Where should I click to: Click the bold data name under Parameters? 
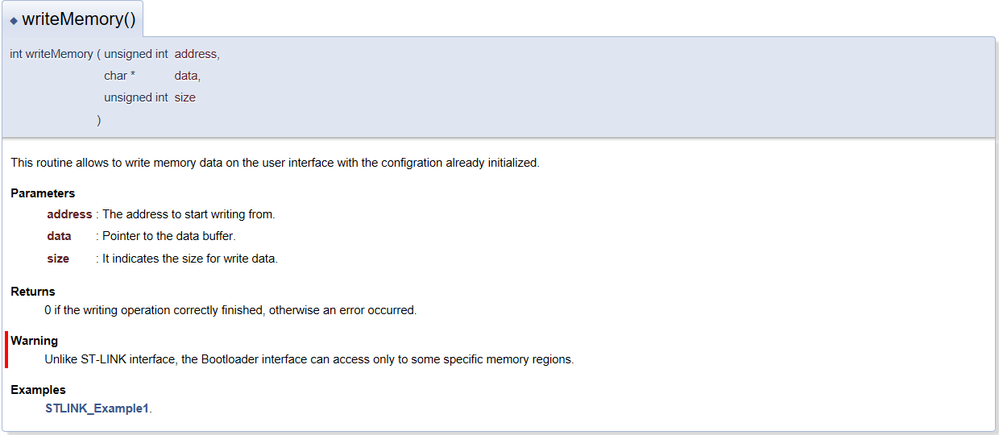(x=59, y=236)
